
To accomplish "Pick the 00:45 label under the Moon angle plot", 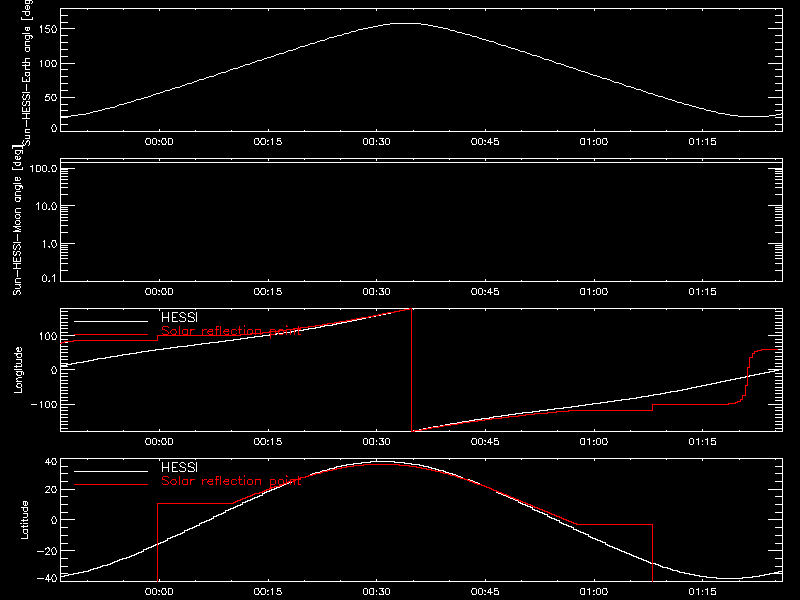I will click(x=485, y=292).
